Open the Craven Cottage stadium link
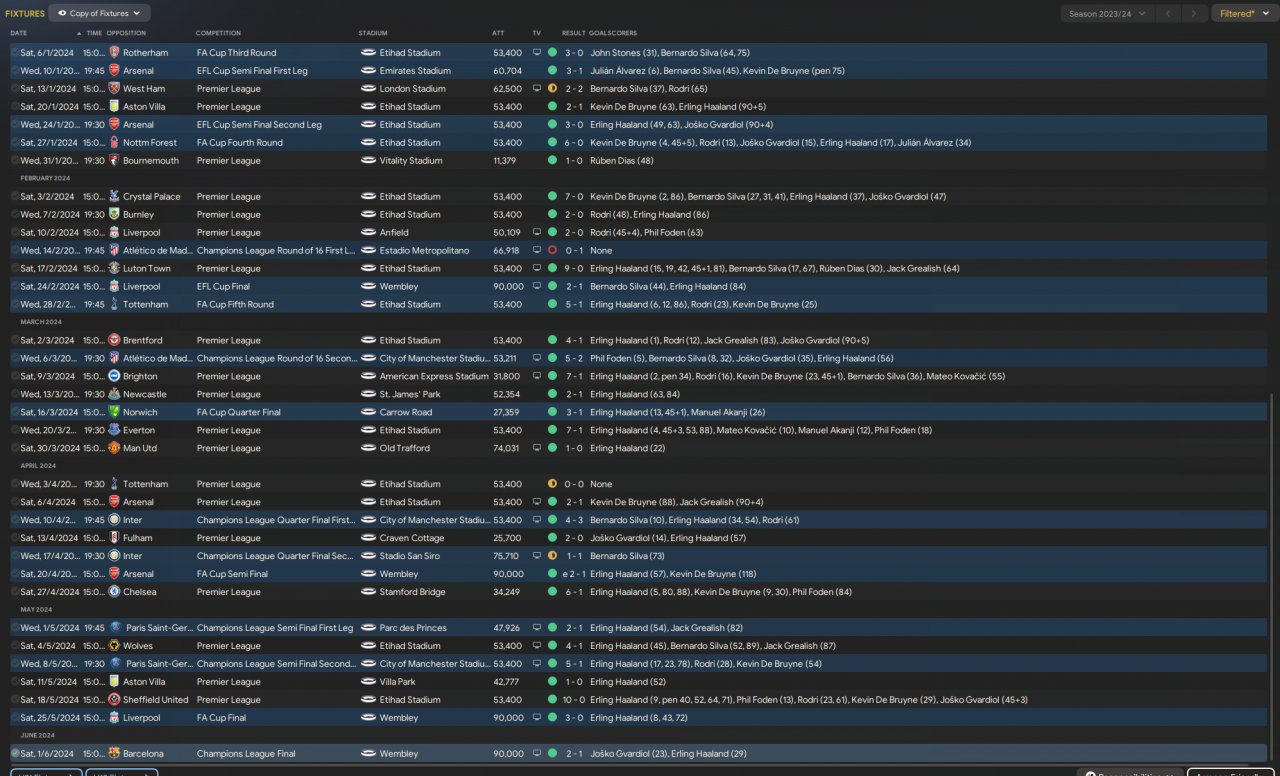1280x776 pixels. click(x=412, y=539)
